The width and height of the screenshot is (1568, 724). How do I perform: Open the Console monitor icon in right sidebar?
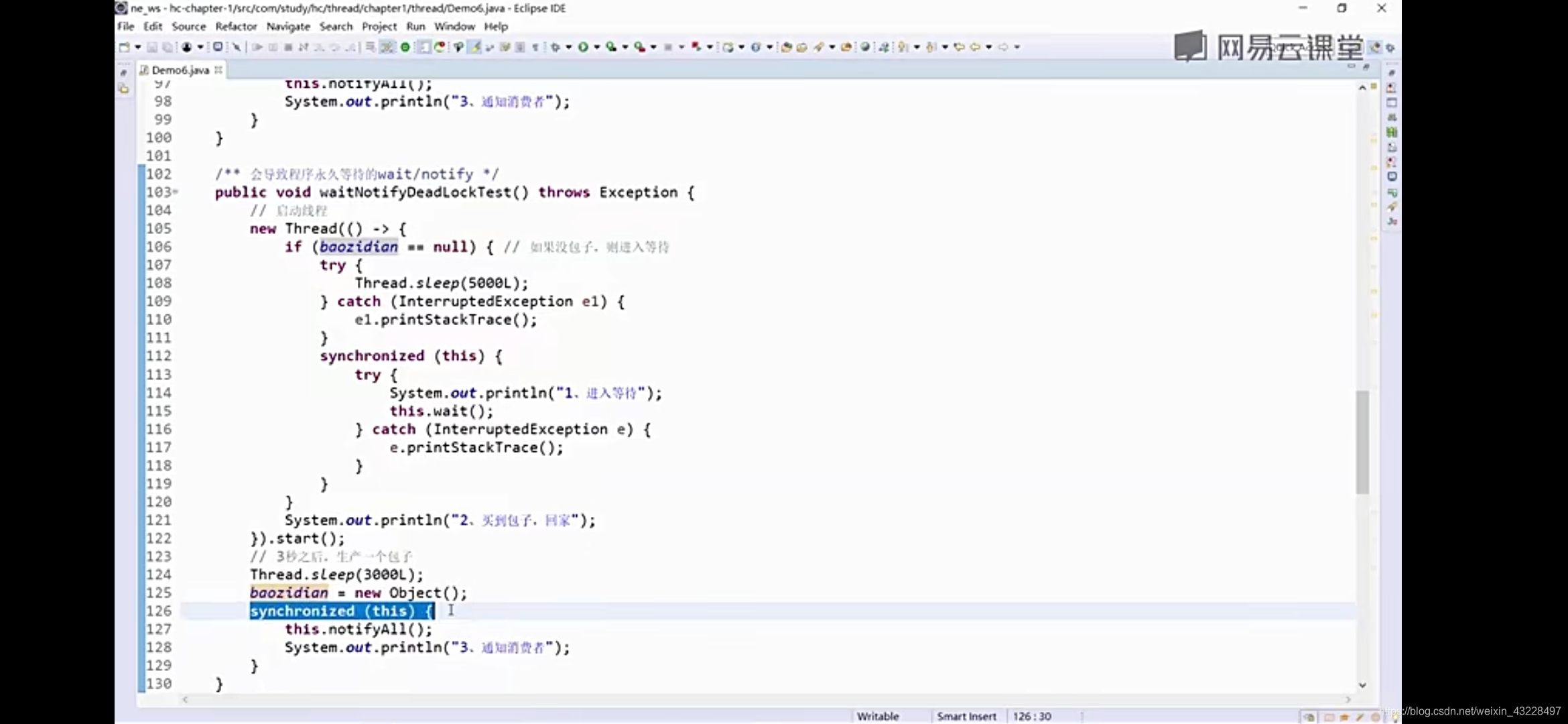tap(1391, 177)
